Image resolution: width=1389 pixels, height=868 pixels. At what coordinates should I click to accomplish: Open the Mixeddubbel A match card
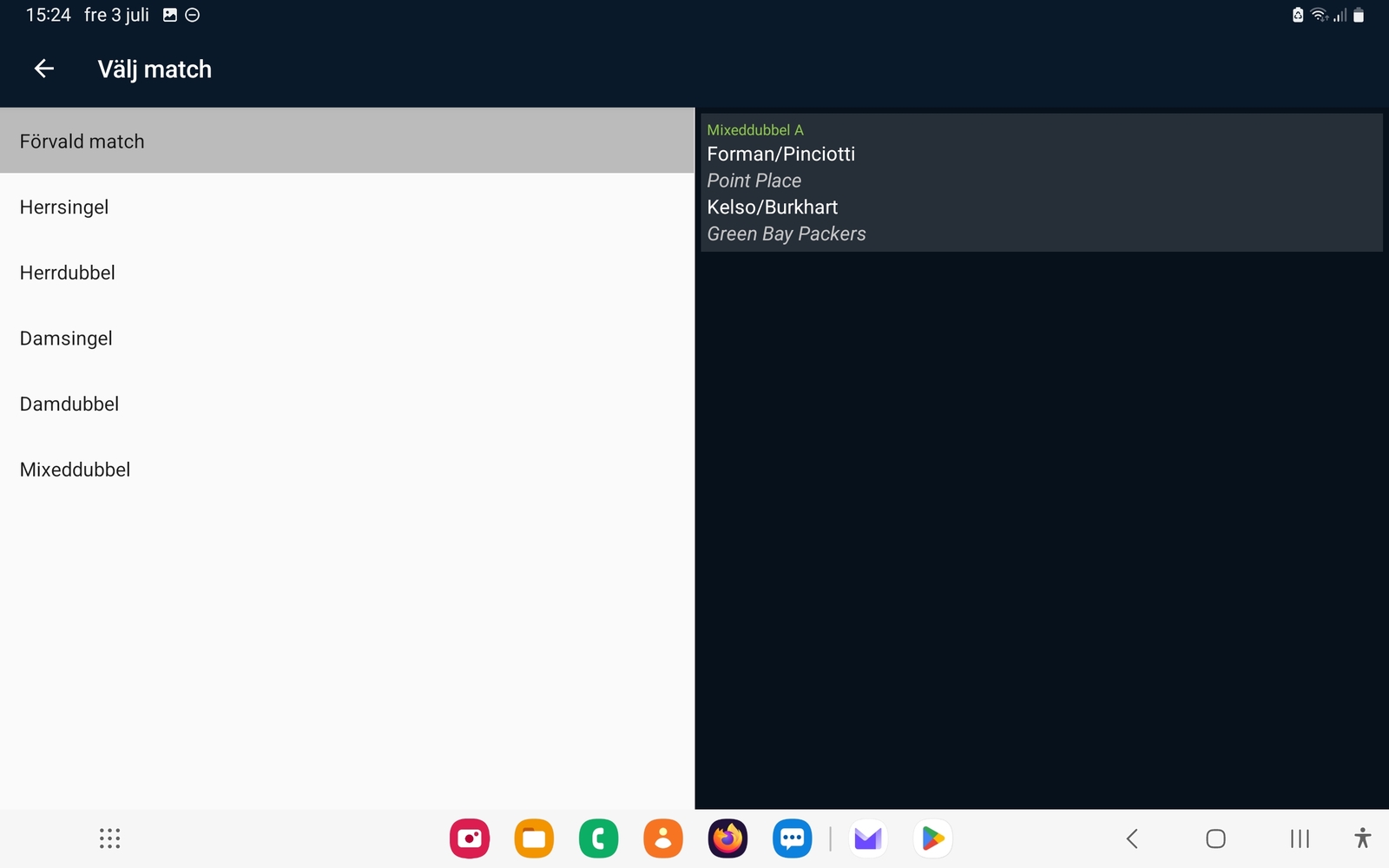tap(1041, 182)
